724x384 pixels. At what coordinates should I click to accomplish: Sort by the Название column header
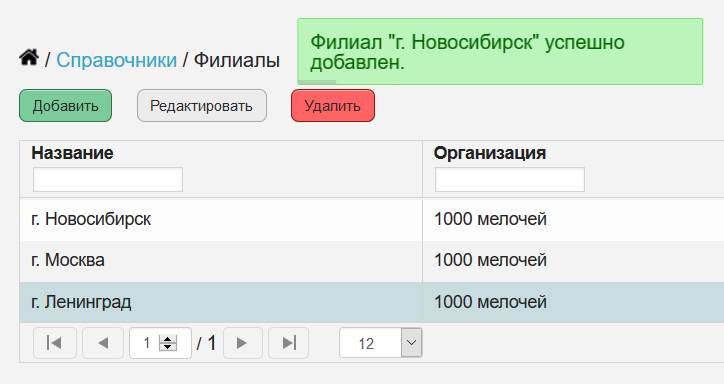72,153
